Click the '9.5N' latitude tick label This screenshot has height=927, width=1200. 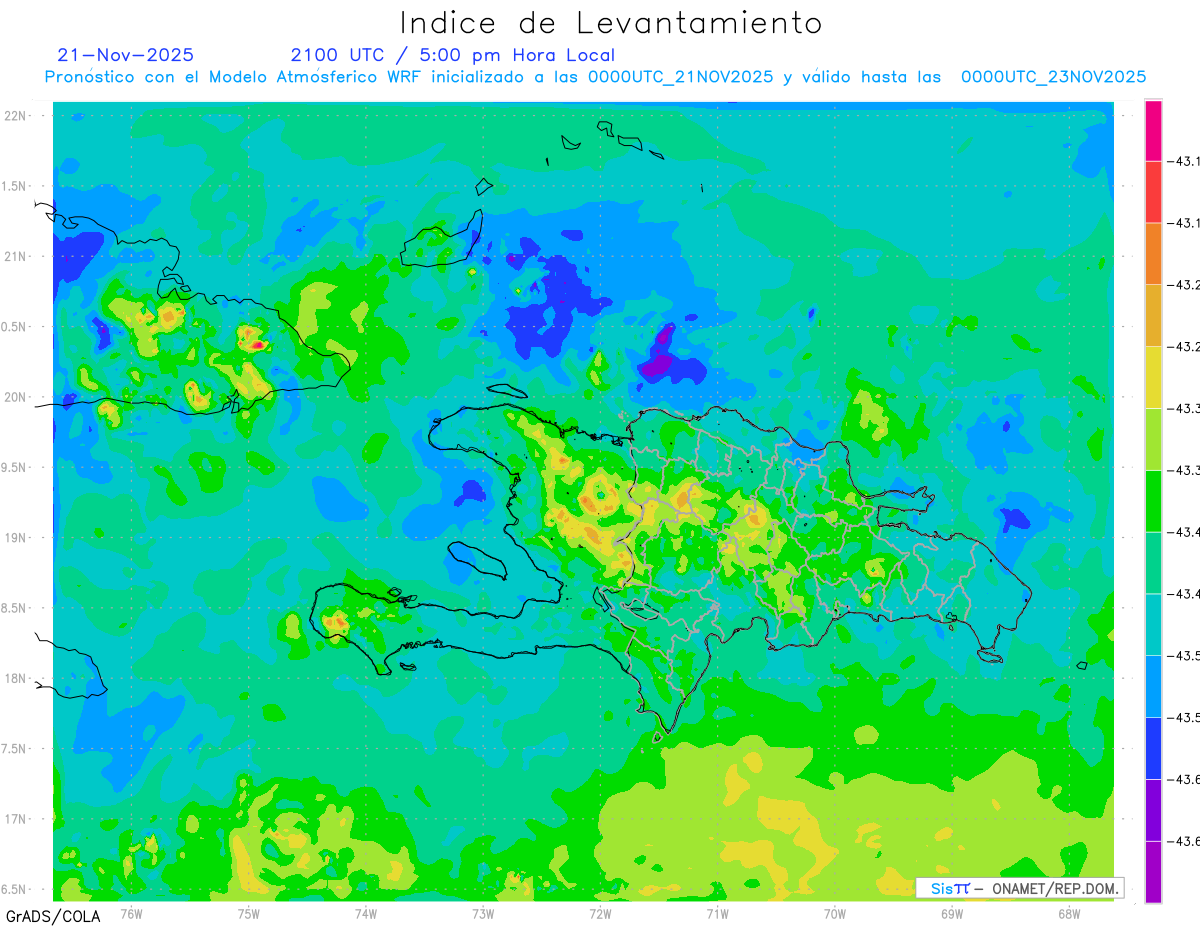pyautogui.click(x=15, y=468)
